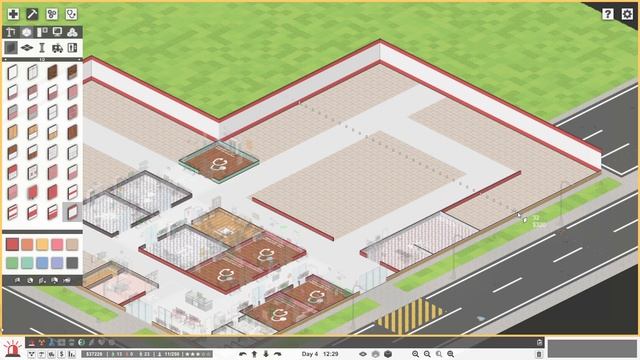Go to next page of wall styles
This screenshot has width=640, height=360.
[x=79, y=60]
